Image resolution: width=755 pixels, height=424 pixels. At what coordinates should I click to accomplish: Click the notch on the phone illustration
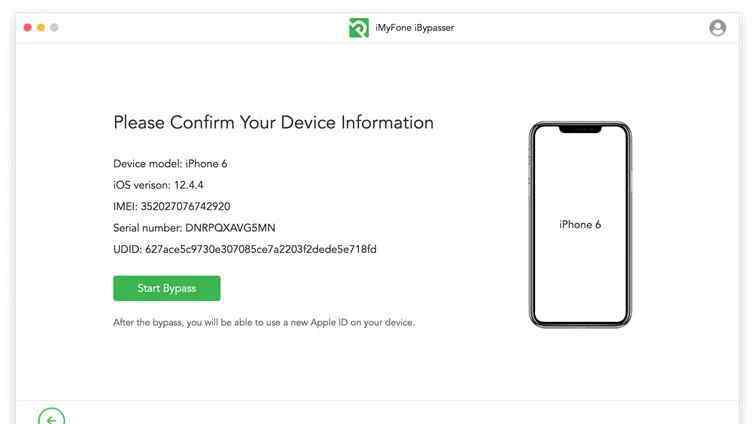click(x=580, y=129)
